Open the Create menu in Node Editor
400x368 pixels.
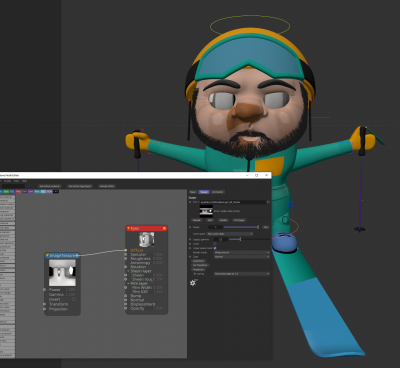[x=7, y=181]
